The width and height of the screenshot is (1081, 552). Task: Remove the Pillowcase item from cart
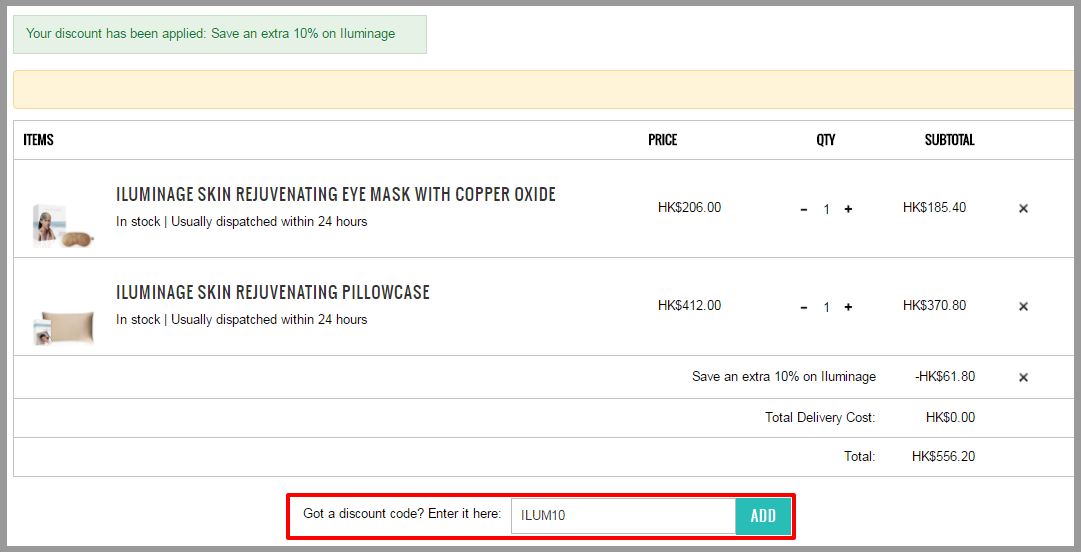pos(1023,307)
